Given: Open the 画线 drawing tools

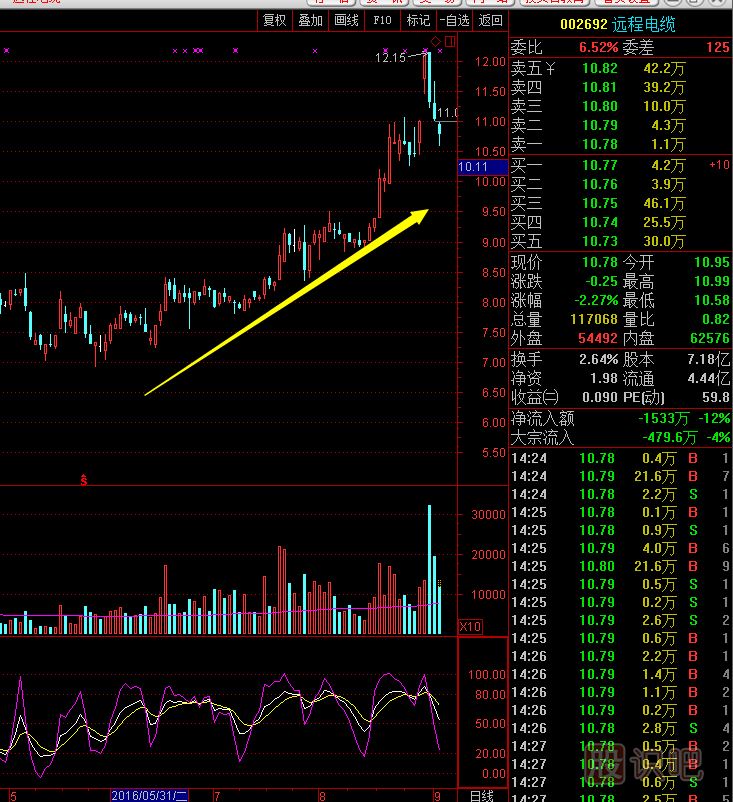Looking at the screenshot, I should tap(346, 20).
